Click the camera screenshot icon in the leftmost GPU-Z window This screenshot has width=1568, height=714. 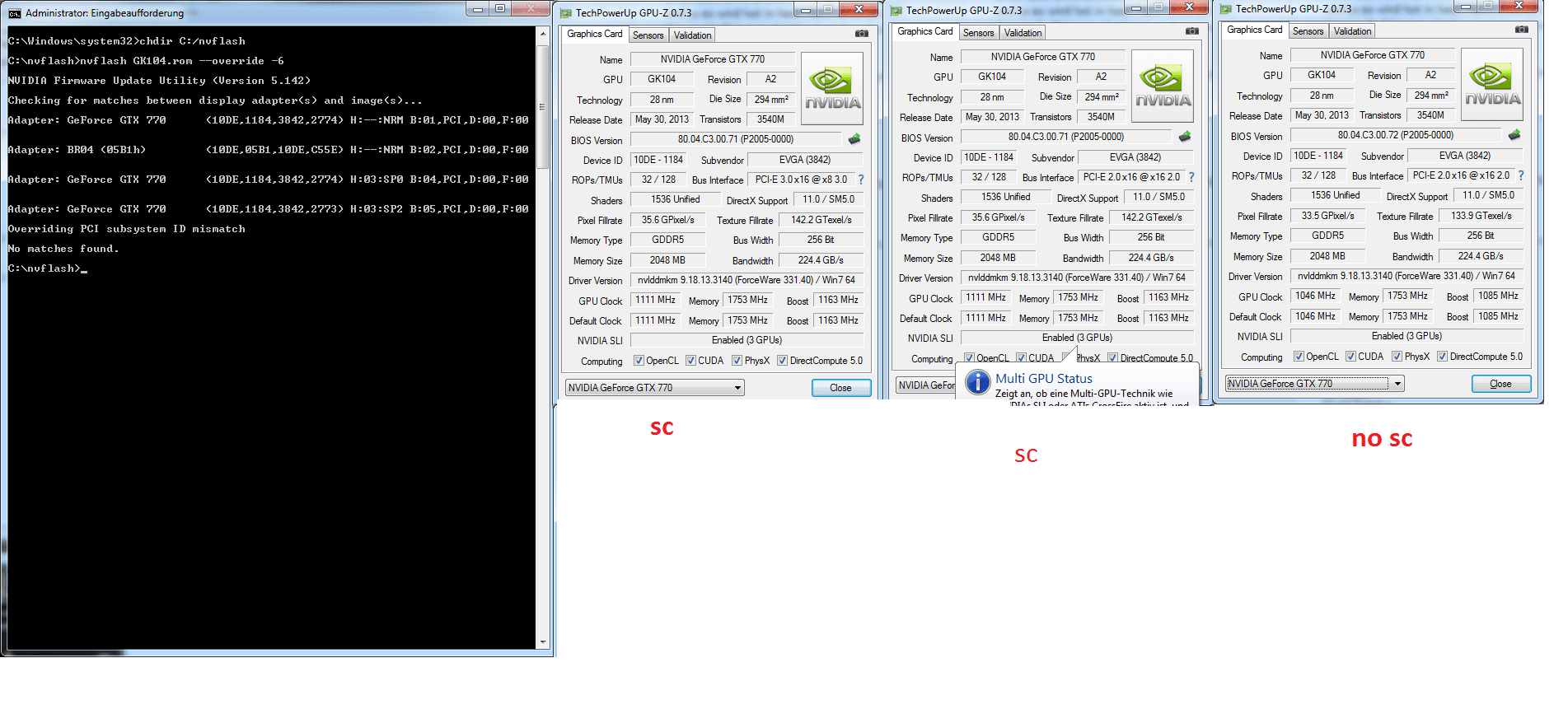click(861, 34)
